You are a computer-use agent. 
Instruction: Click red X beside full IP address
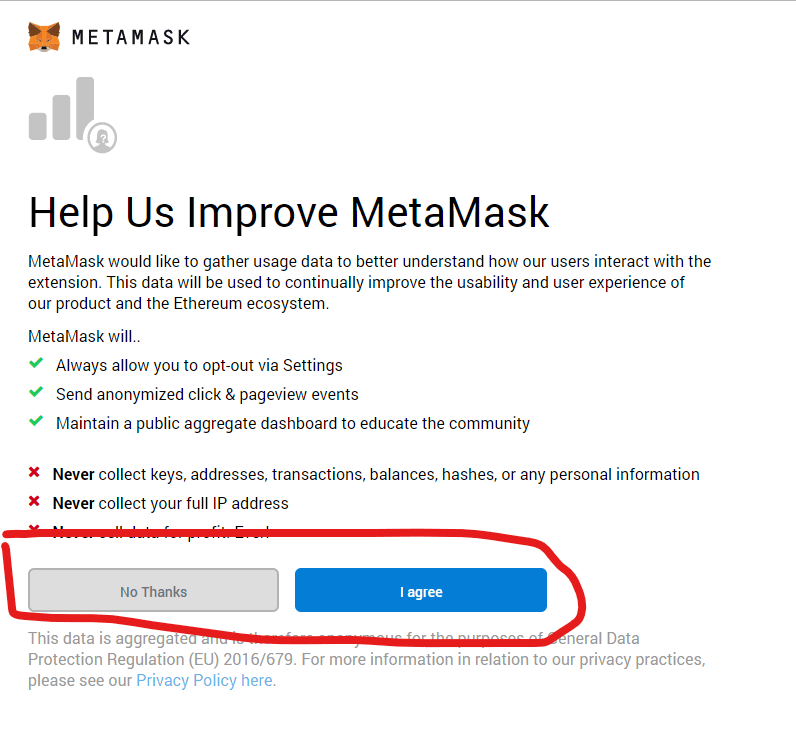[34, 501]
